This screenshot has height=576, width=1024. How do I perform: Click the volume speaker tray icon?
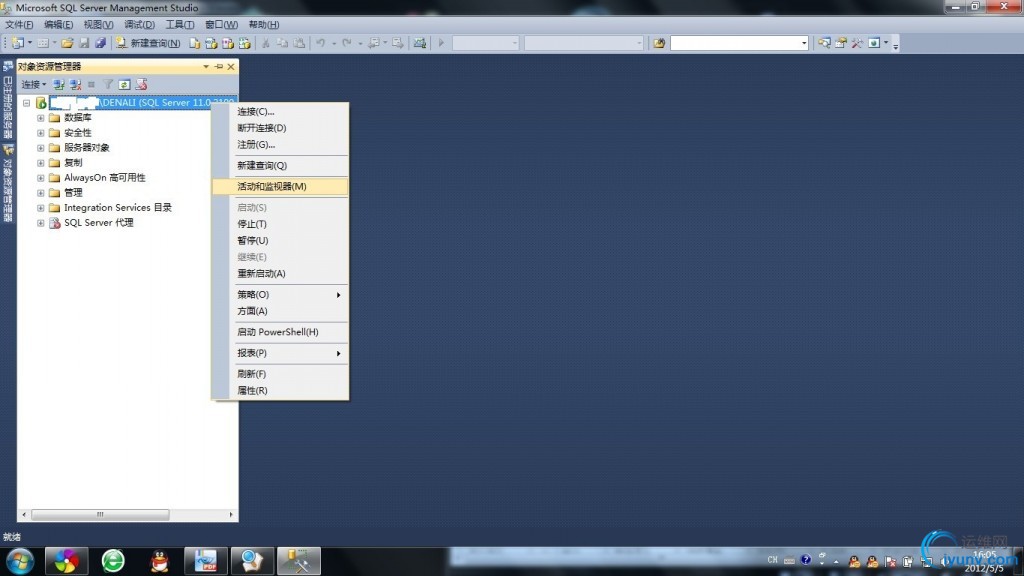coord(944,561)
